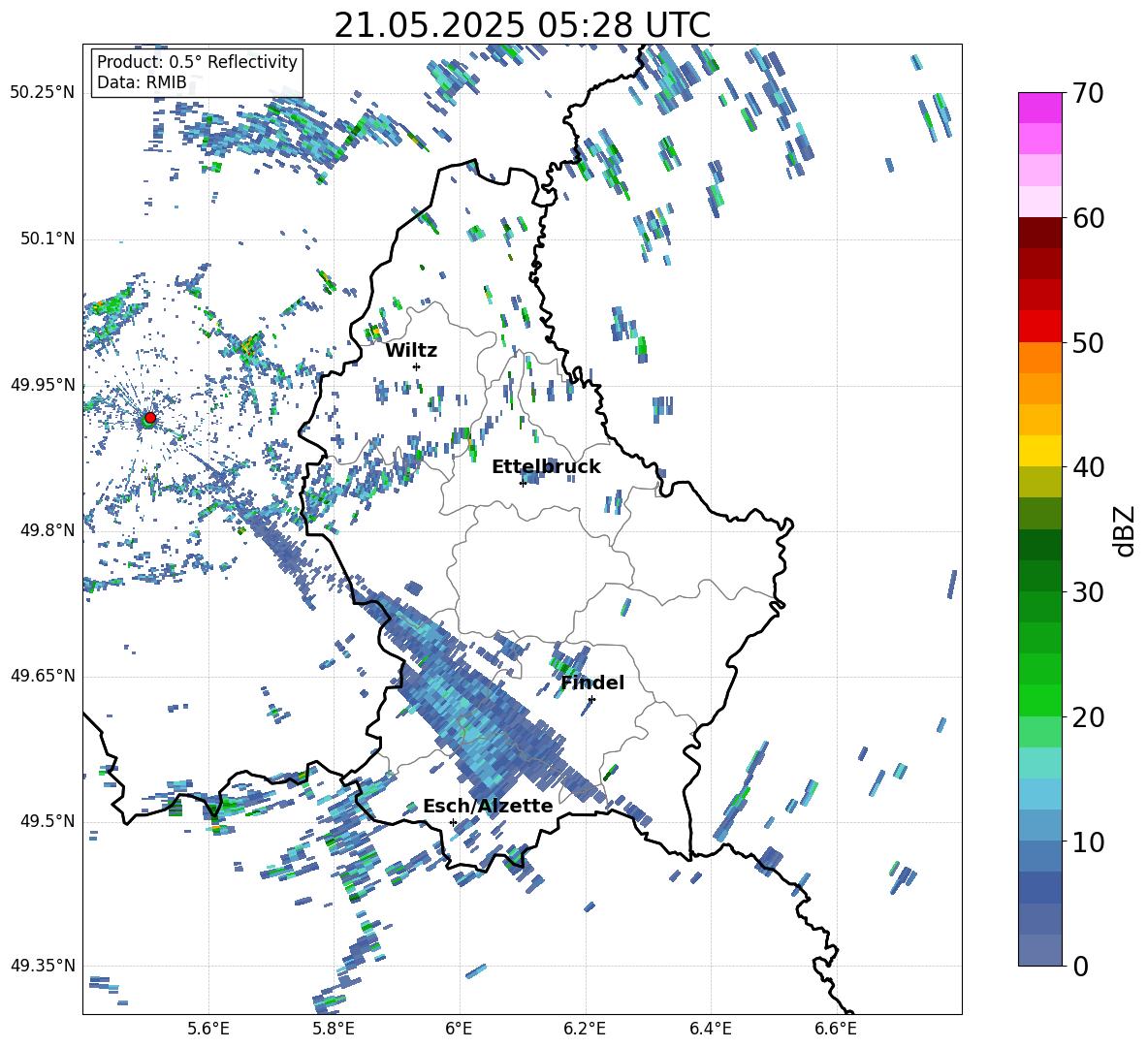Viewport: 1148px width, 1048px height.
Task: Click the Findel station label
Action: [x=592, y=683]
